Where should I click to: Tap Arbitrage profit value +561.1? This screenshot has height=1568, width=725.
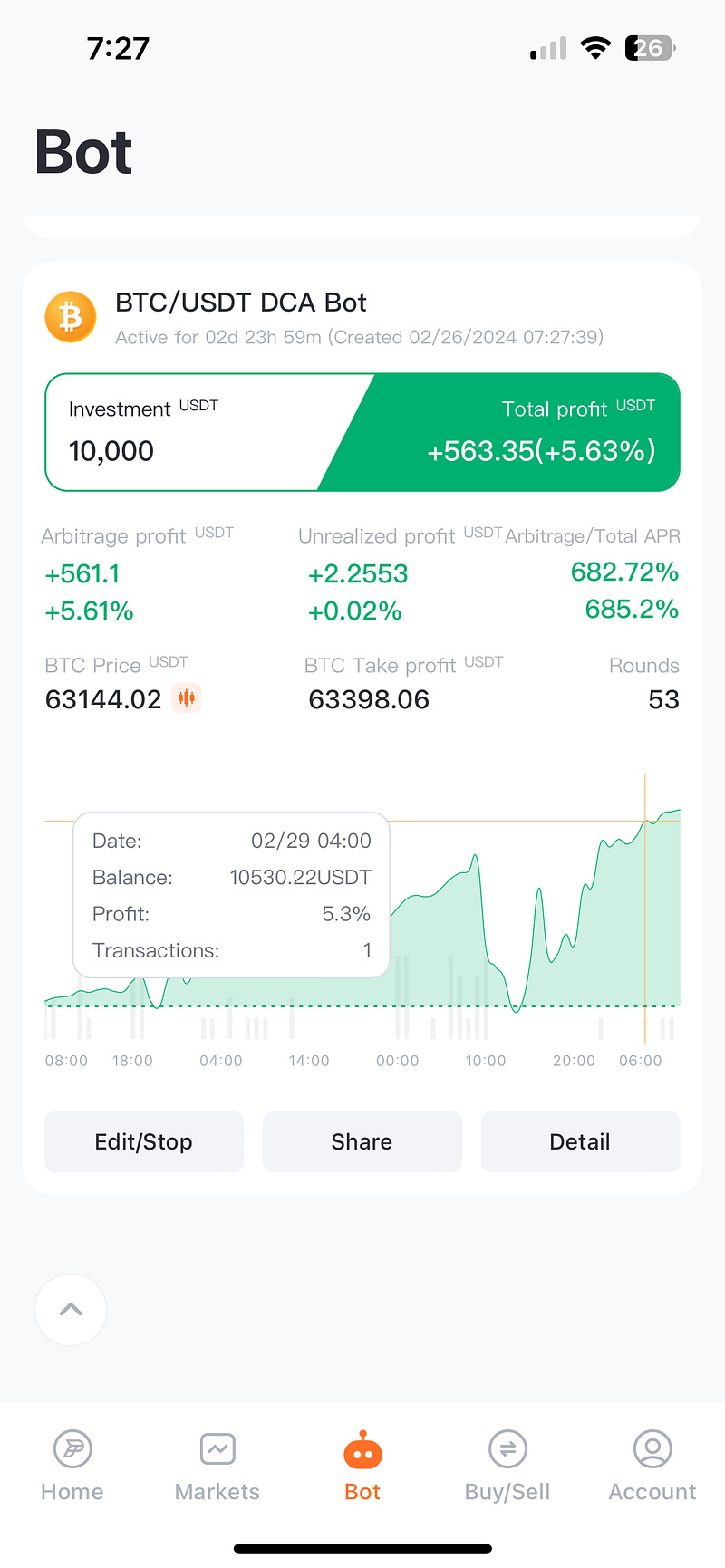click(82, 573)
